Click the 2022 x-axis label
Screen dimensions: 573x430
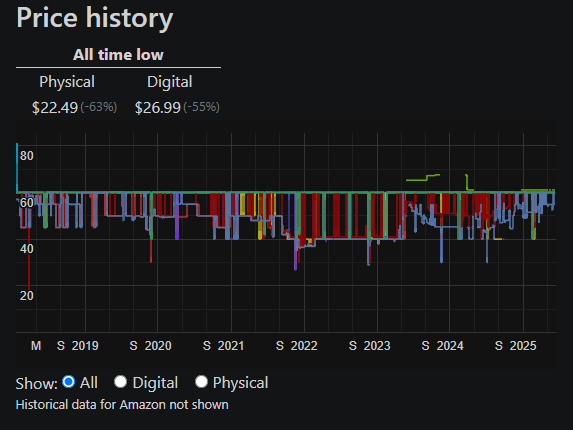pyautogui.click(x=304, y=346)
